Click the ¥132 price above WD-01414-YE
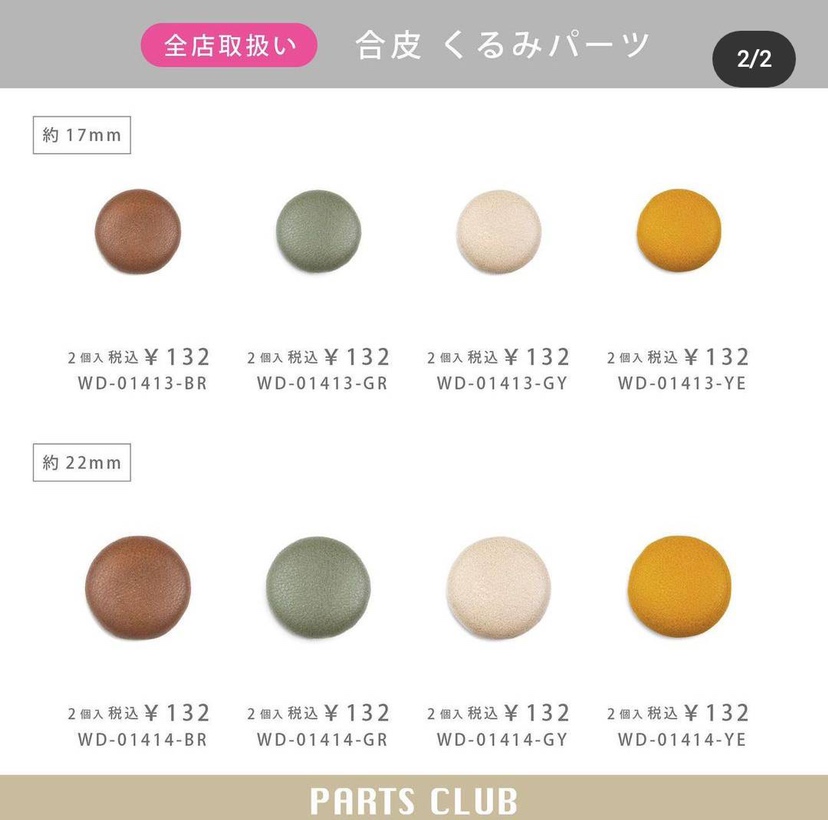 [717, 713]
